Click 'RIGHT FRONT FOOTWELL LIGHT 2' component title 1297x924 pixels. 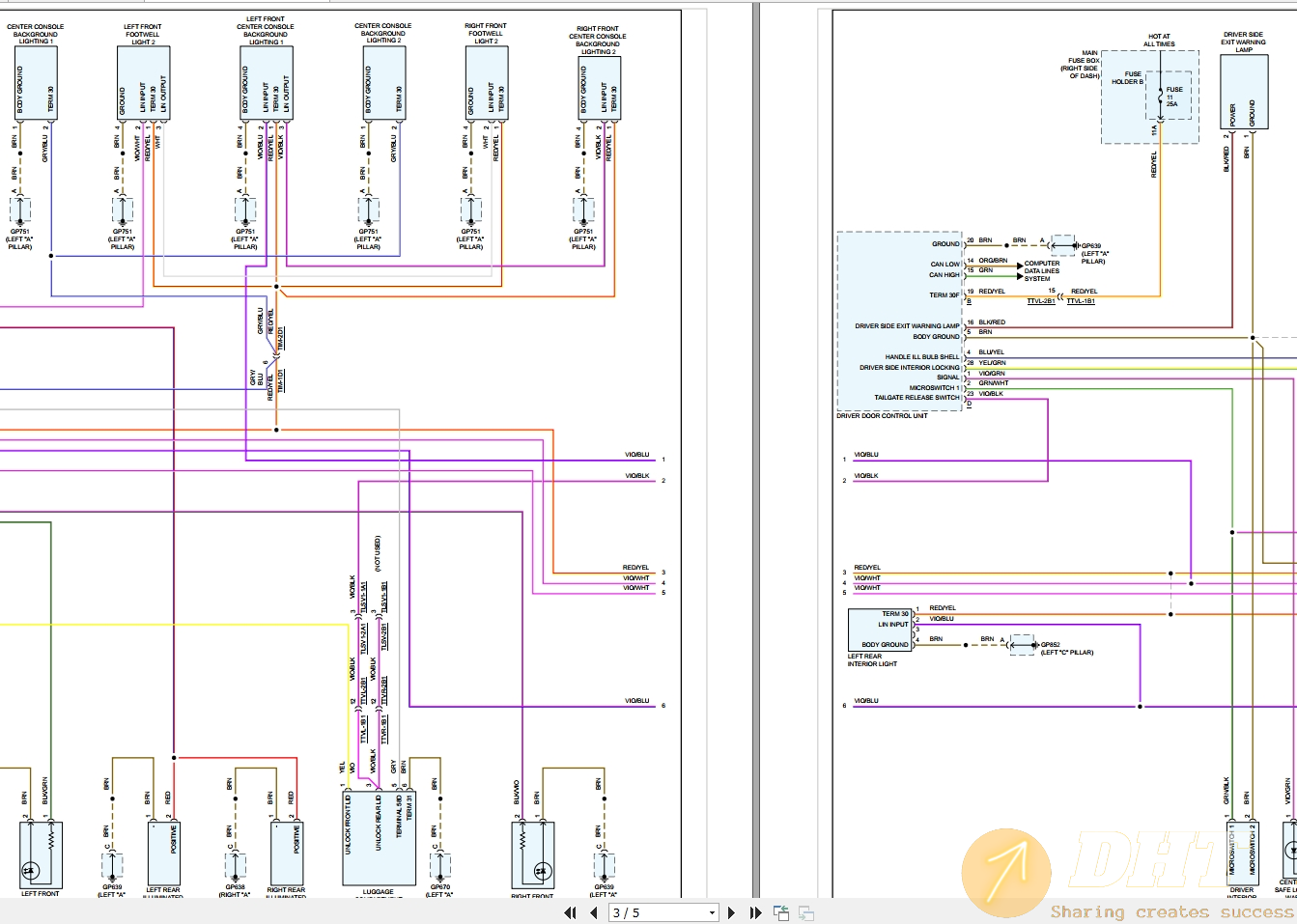point(486,34)
